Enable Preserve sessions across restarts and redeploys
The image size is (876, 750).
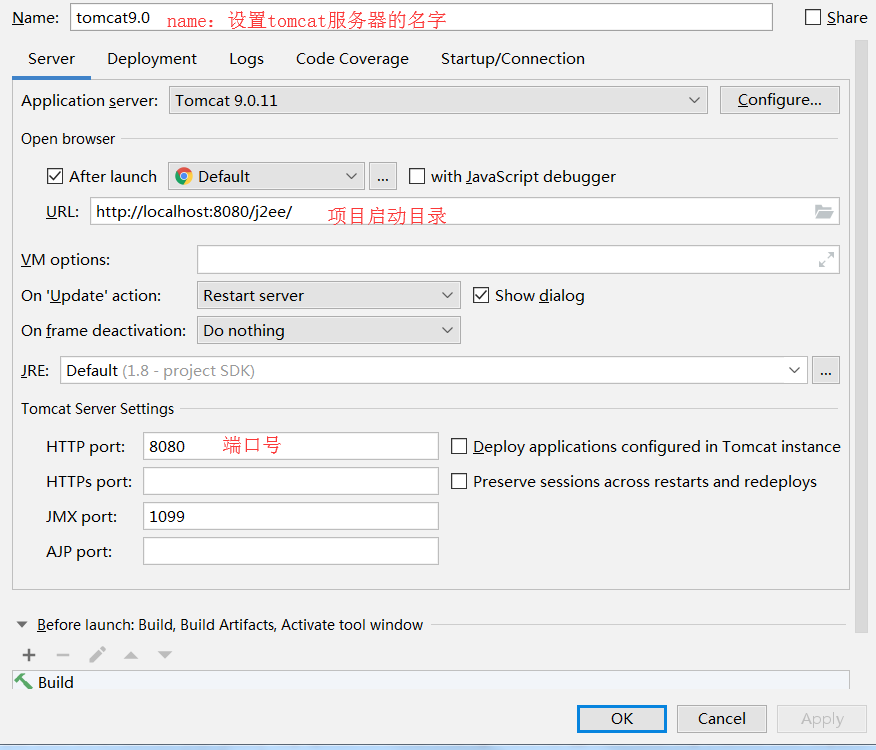[x=459, y=481]
